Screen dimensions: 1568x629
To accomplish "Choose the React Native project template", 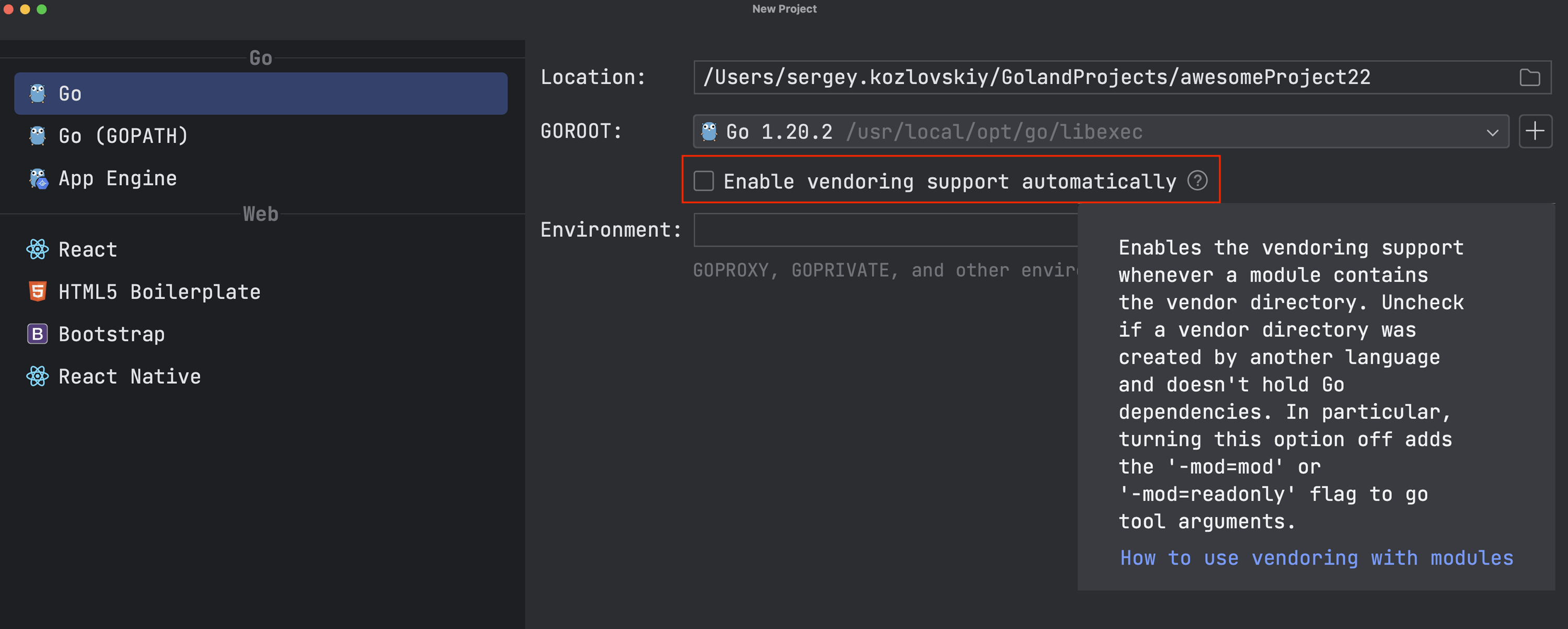I will pyautogui.click(x=130, y=376).
